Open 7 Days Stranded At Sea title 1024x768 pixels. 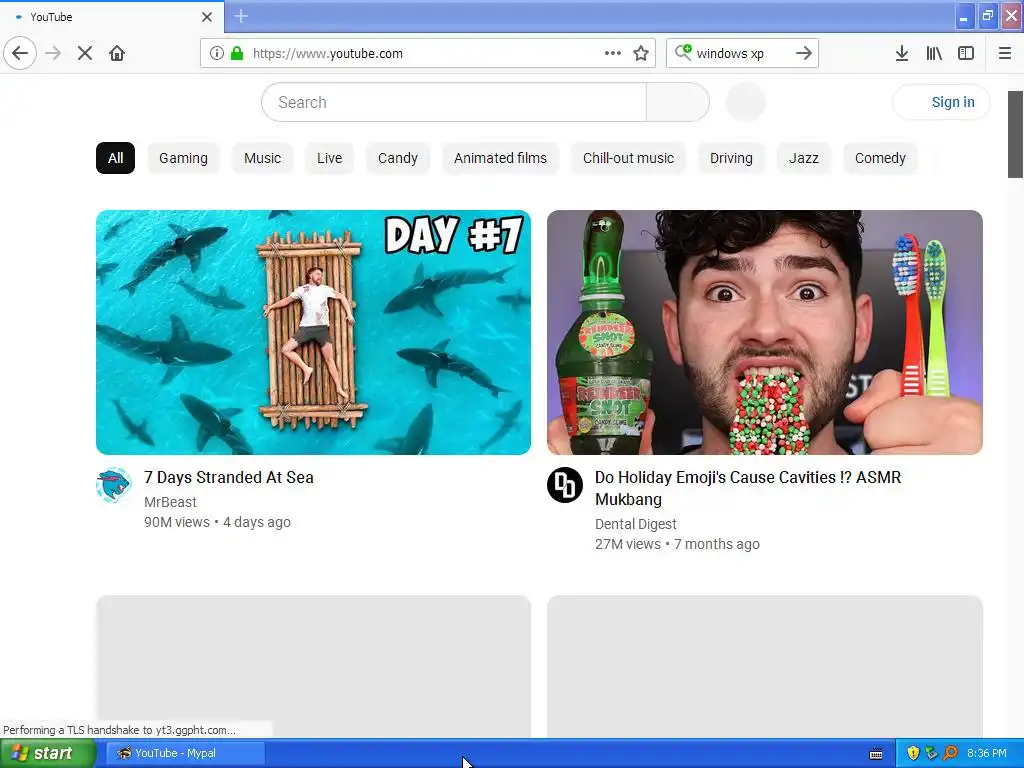tap(229, 477)
